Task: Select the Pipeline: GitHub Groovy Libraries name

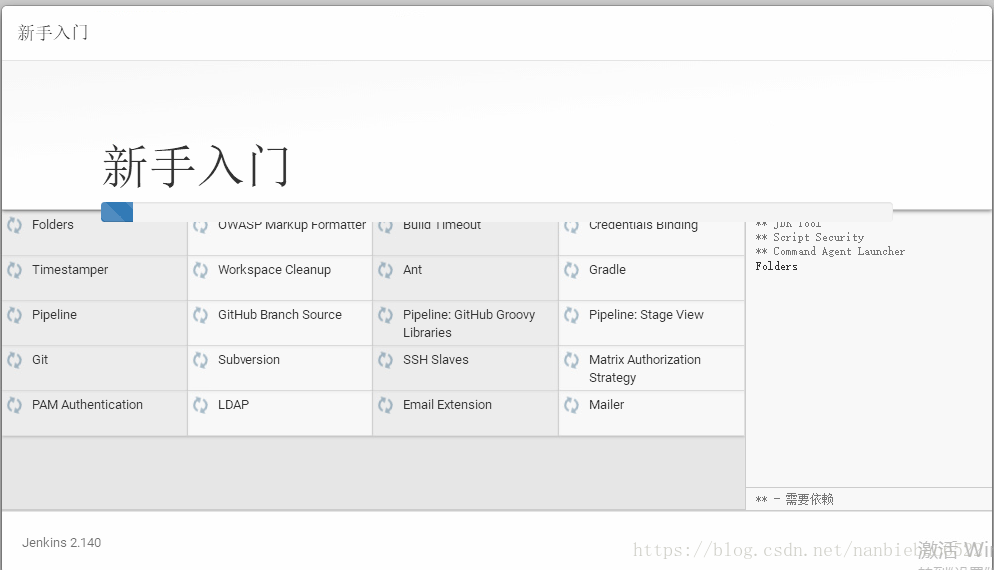Action: click(469, 324)
